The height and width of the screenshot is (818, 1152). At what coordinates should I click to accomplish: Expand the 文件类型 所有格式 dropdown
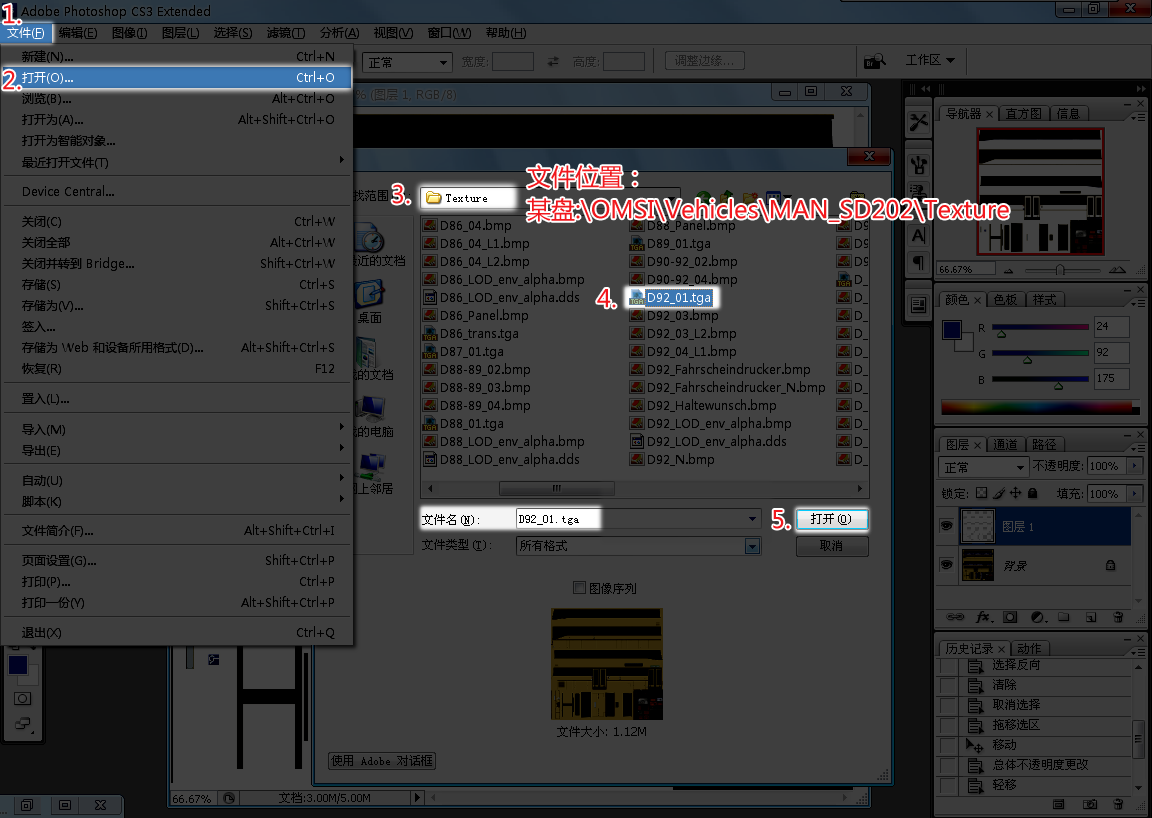pos(752,546)
